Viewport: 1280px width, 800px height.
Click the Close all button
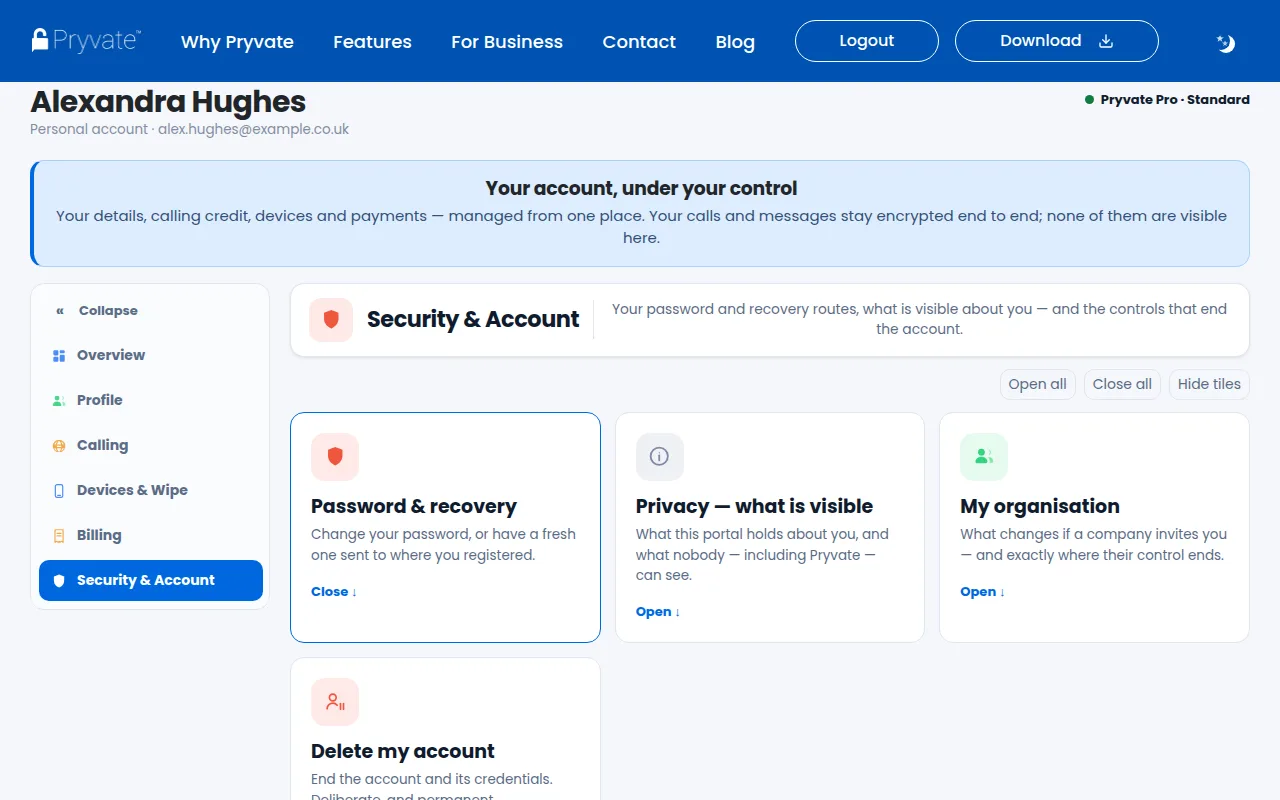click(1122, 384)
